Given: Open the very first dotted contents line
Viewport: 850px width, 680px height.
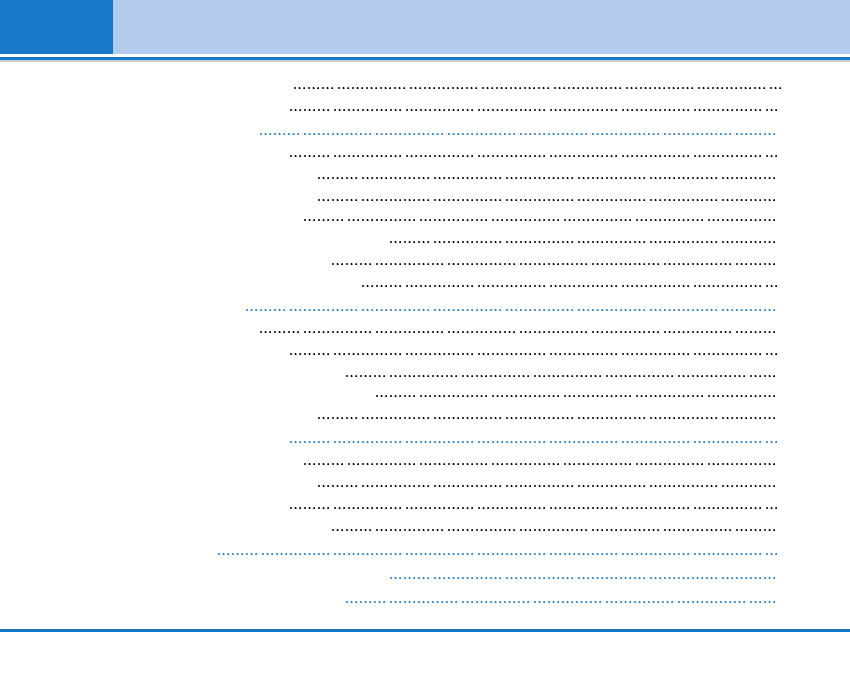Looking at the screenshot, I should (537, 88).
